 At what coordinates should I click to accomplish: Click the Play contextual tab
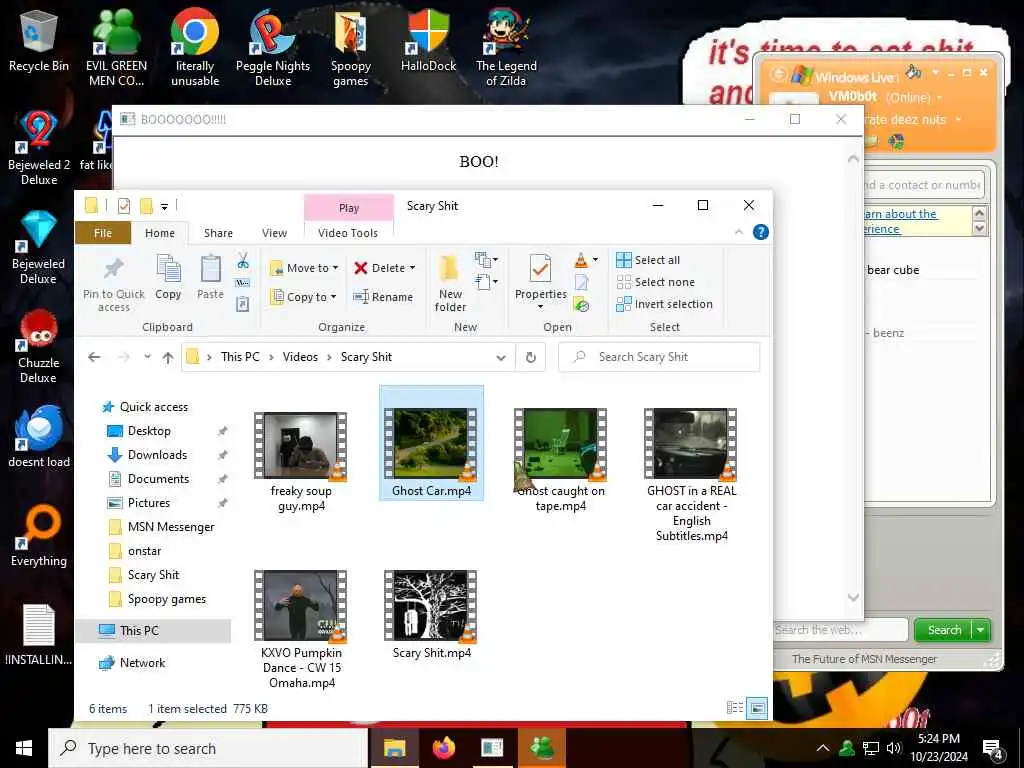coord(349,208)
